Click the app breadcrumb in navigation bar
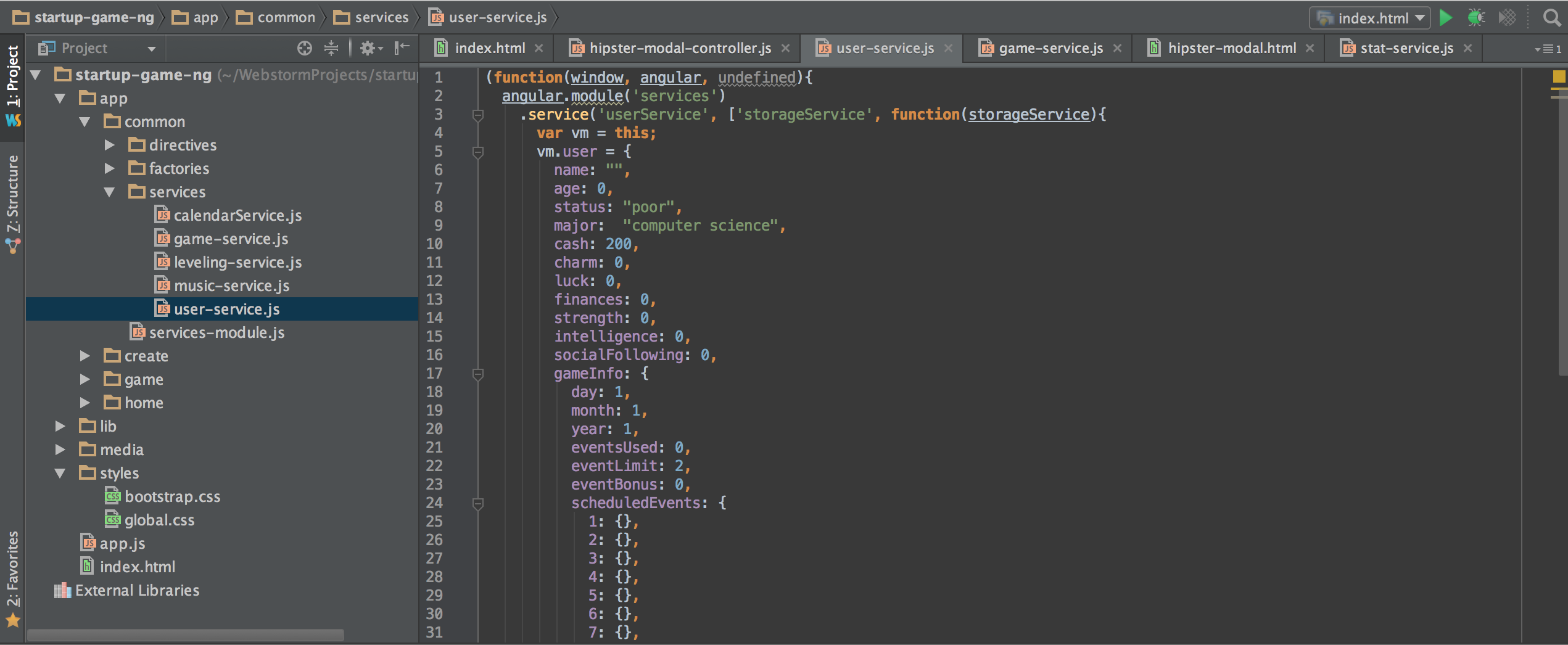 (x=195, y=17)
